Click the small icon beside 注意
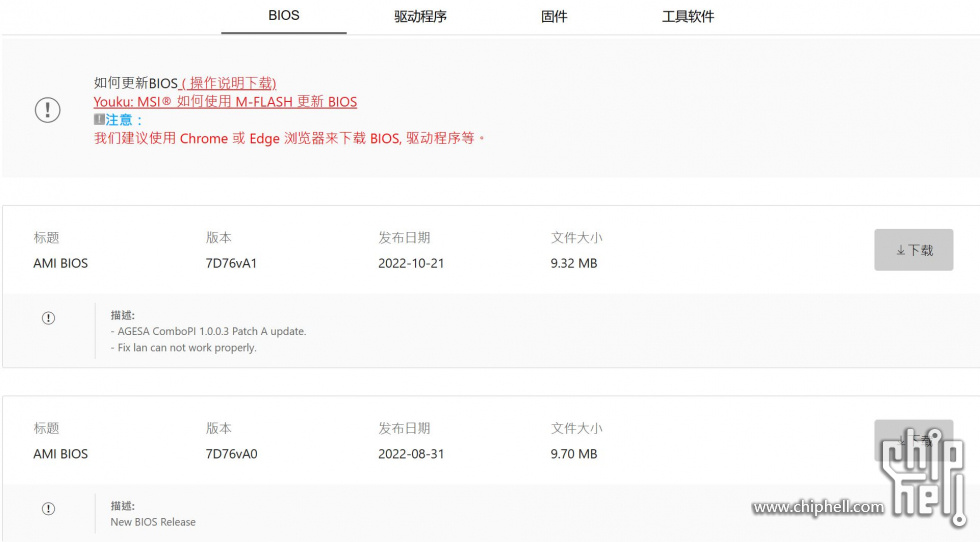This screenshot has height=542, width=980. (x=99, y=119)
